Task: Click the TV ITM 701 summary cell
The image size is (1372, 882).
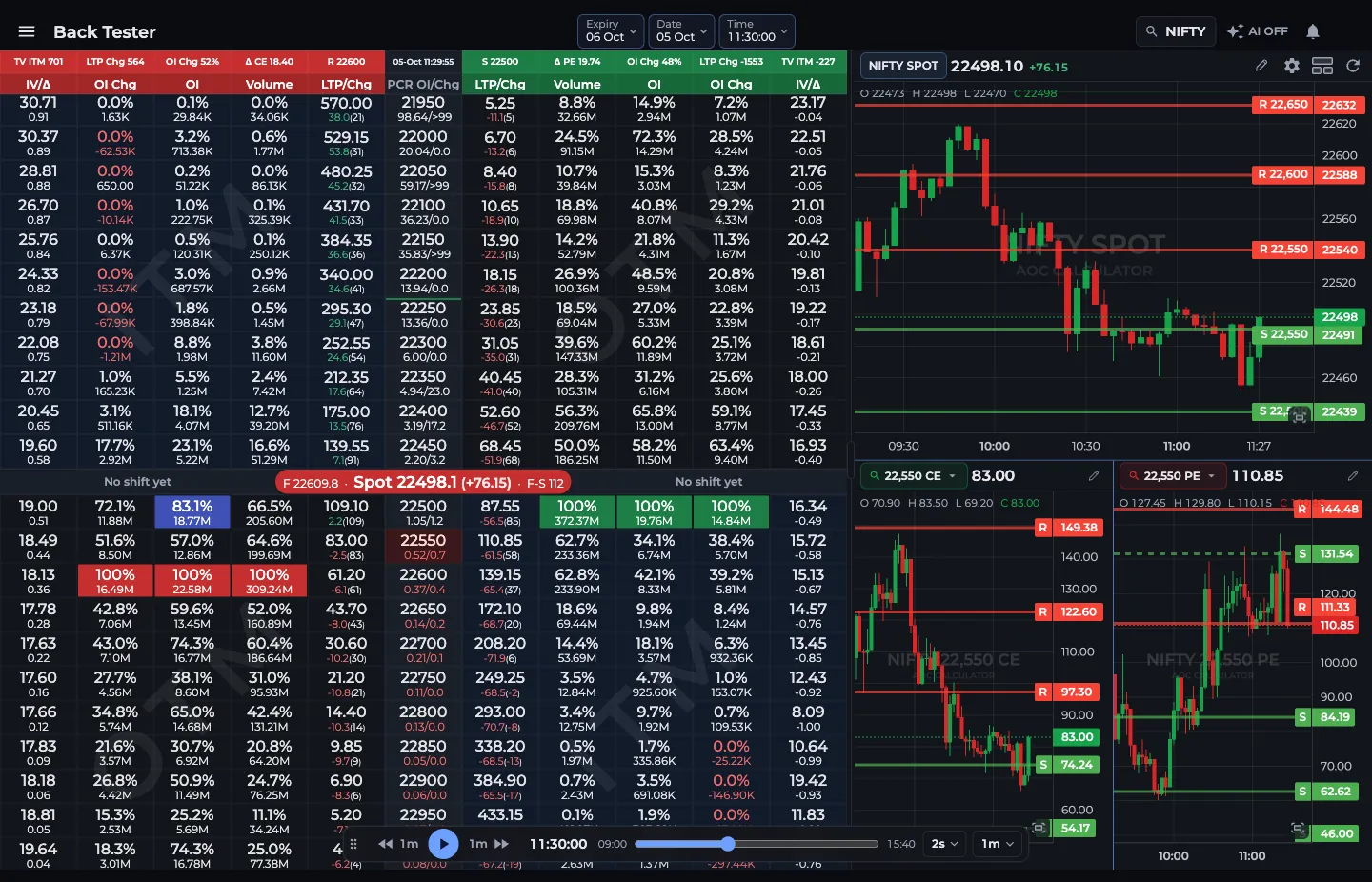Action: coord(38,62)
